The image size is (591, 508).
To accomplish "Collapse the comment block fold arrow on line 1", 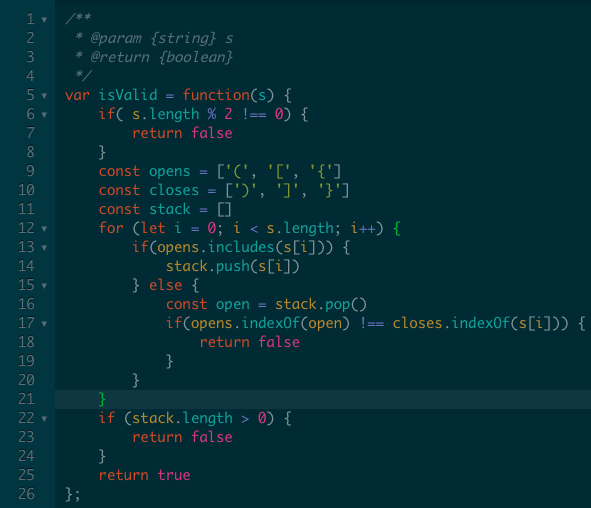I will [x=44, y=20].
